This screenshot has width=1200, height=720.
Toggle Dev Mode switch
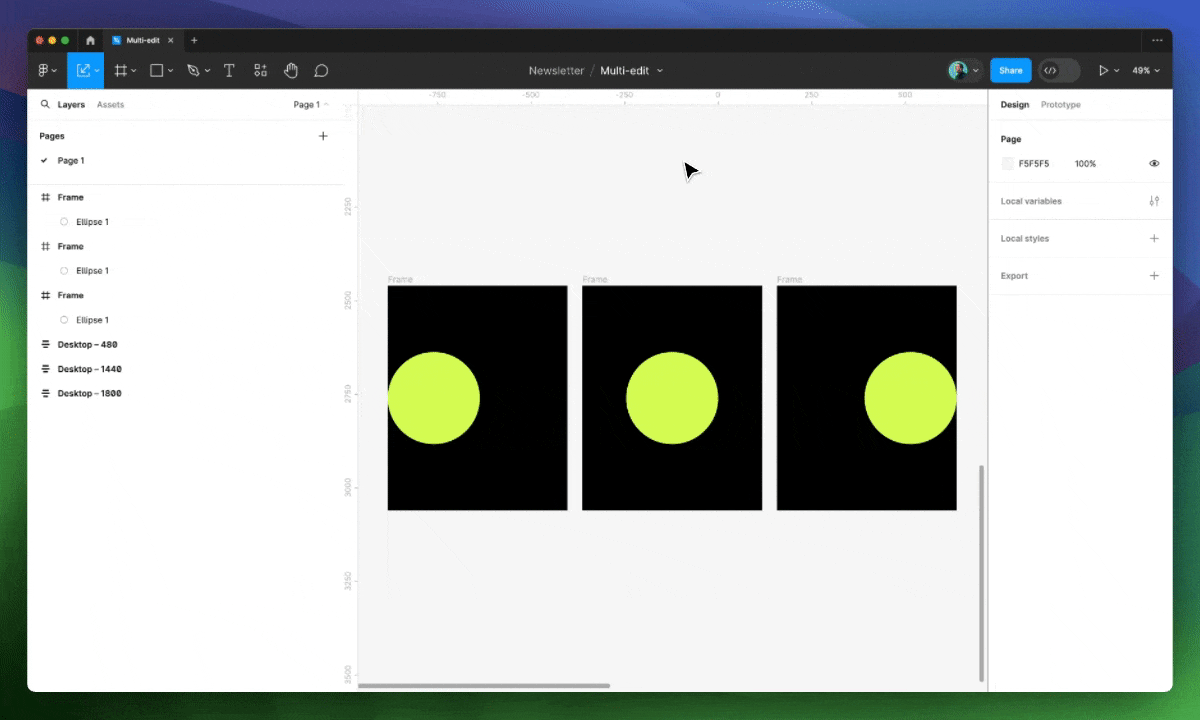click(x=1059, y=71)
